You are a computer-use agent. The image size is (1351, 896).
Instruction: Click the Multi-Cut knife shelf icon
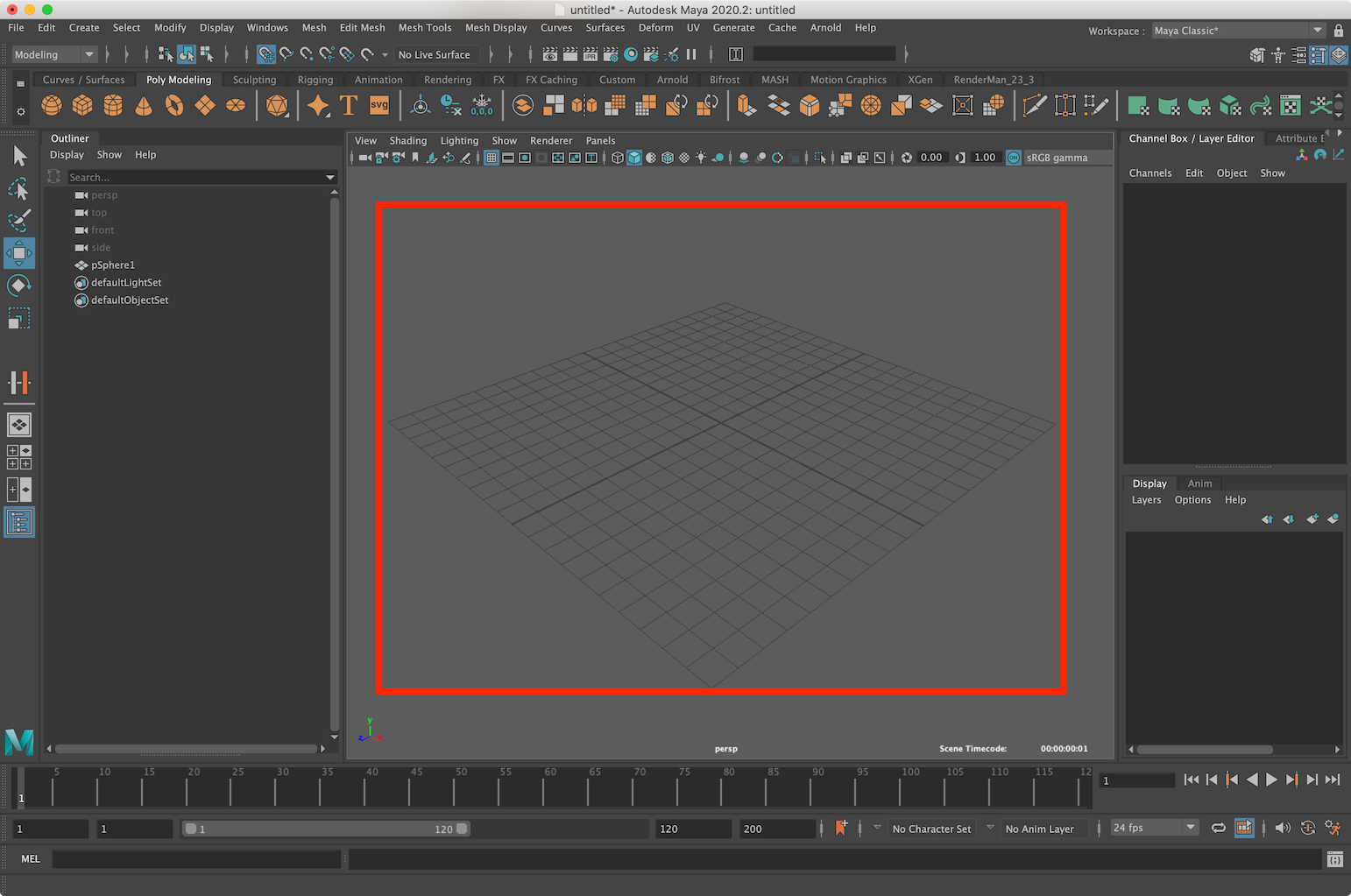click(x=1034, y=106)
